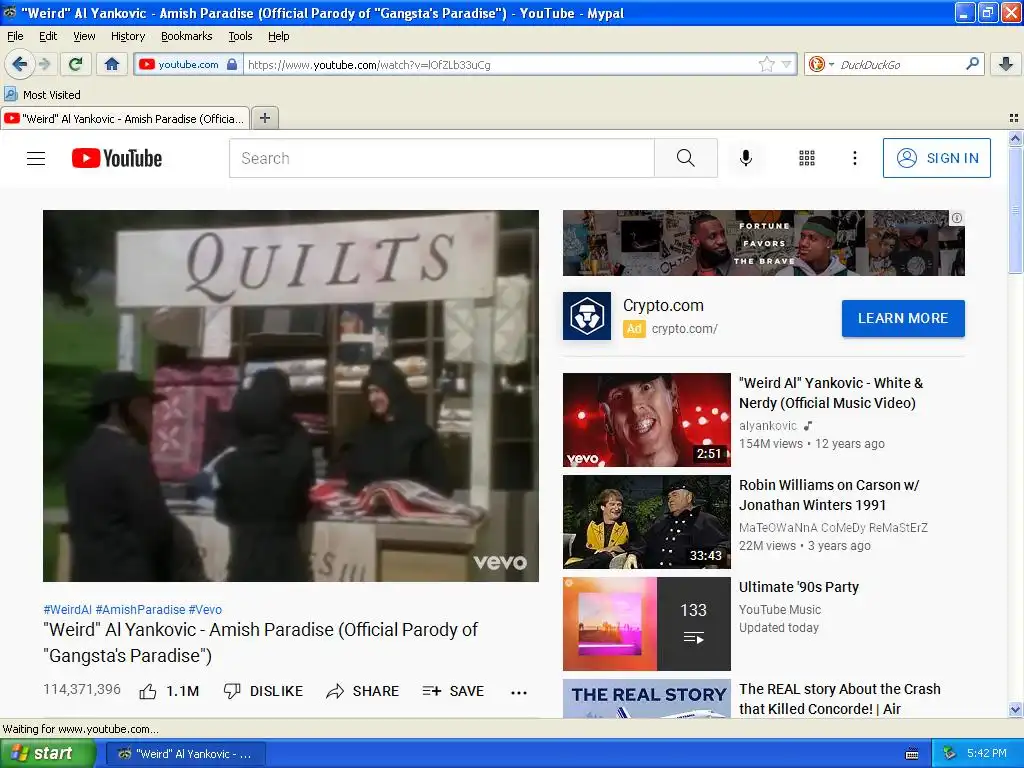Expand the URL history dropdown arrow
This screenshot has width=1024, height=768.
786,64
